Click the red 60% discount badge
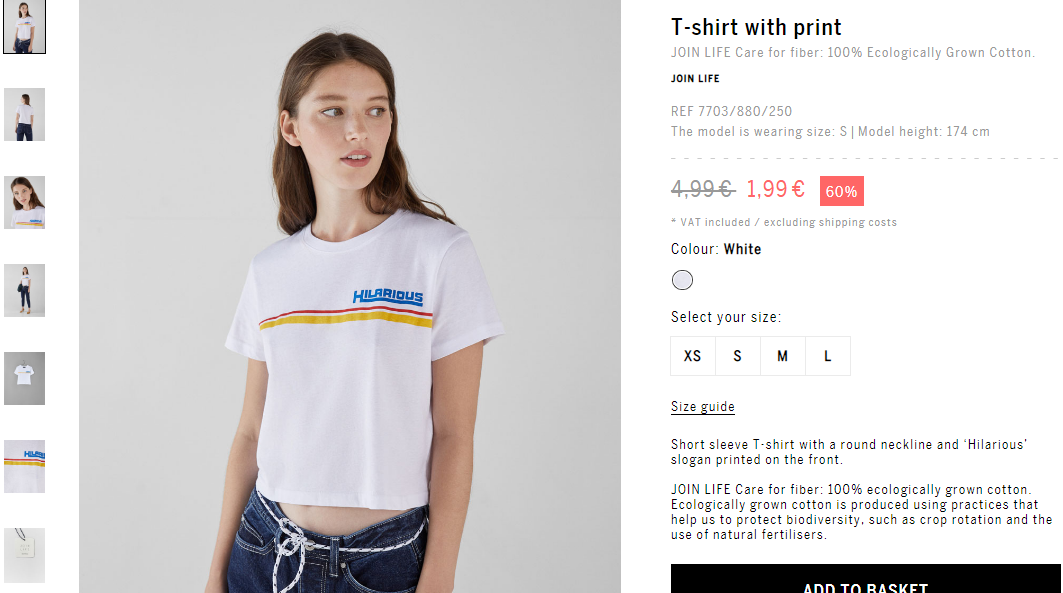Screen dimensions: 1063x593 (x=841, y=191)
